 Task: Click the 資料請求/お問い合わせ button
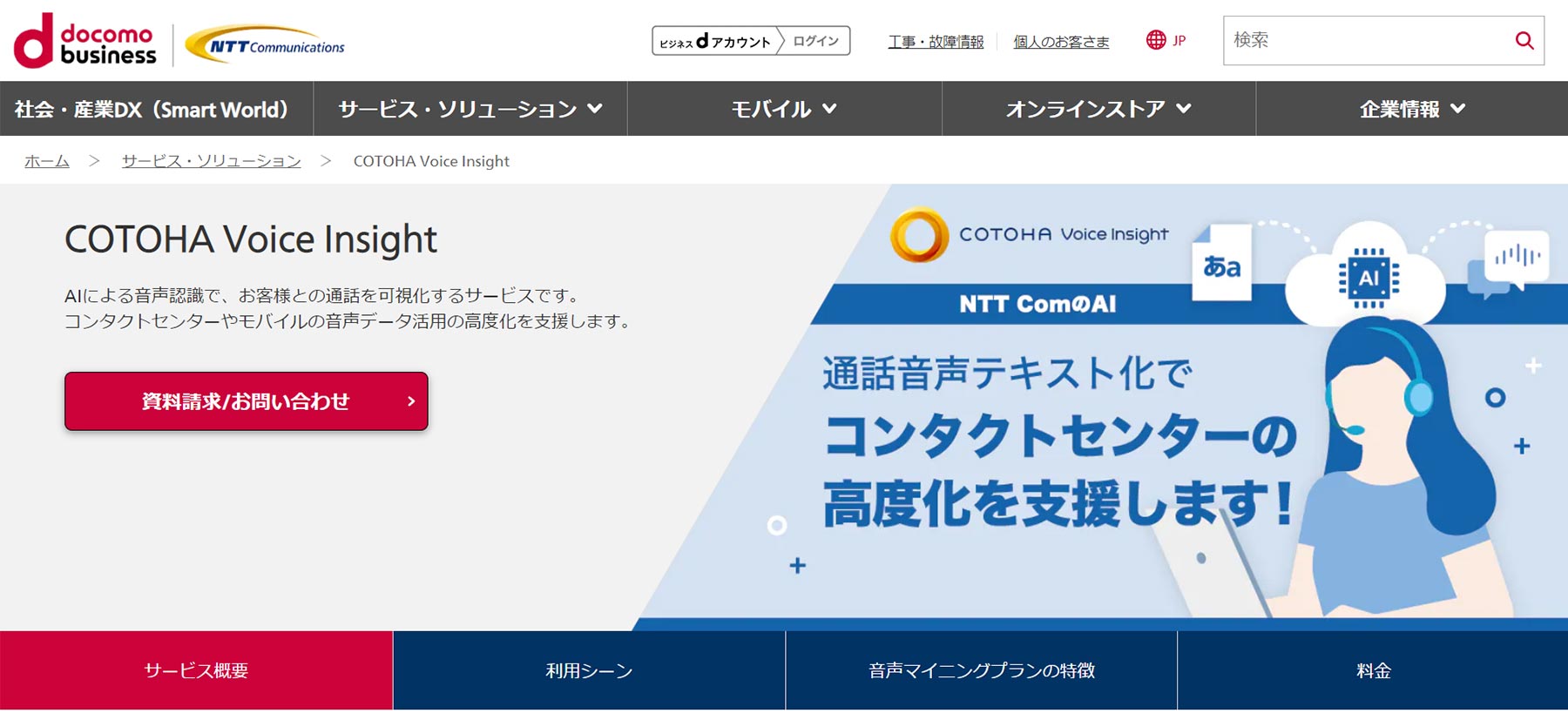click(247, 401)
